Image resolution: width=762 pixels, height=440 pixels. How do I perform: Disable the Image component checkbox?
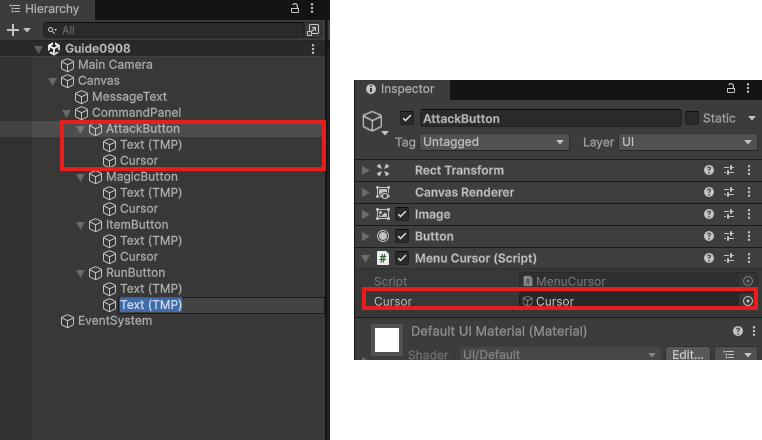click(x=401, y=214)
